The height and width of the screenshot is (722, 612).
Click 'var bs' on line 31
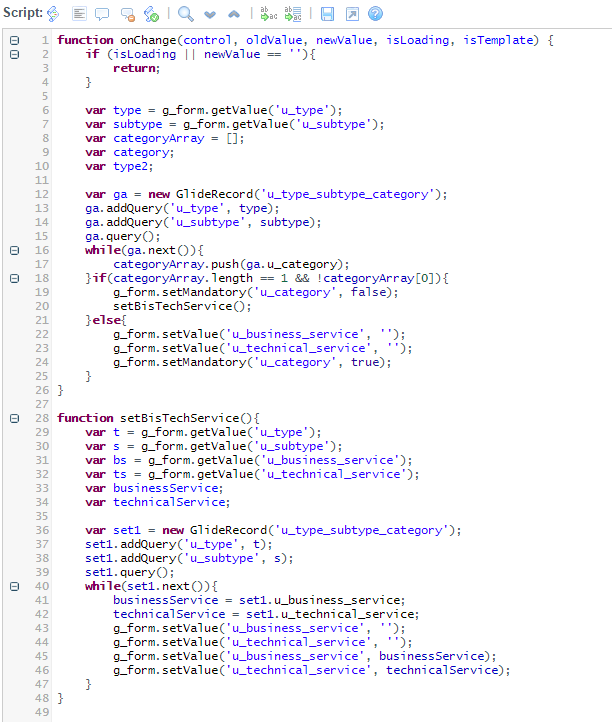[x=105, y=460]
